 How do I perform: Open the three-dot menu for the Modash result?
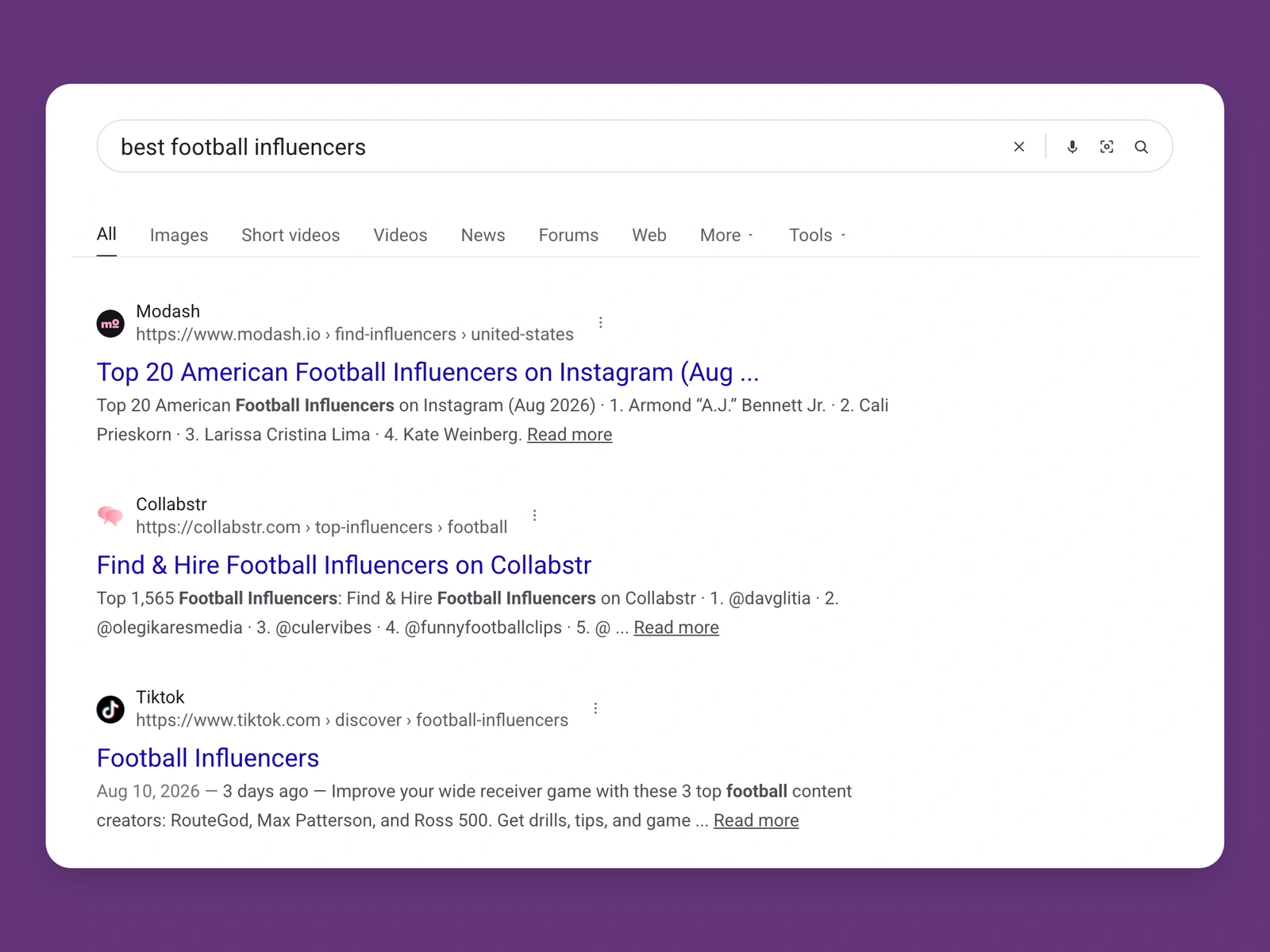[601, 323]
